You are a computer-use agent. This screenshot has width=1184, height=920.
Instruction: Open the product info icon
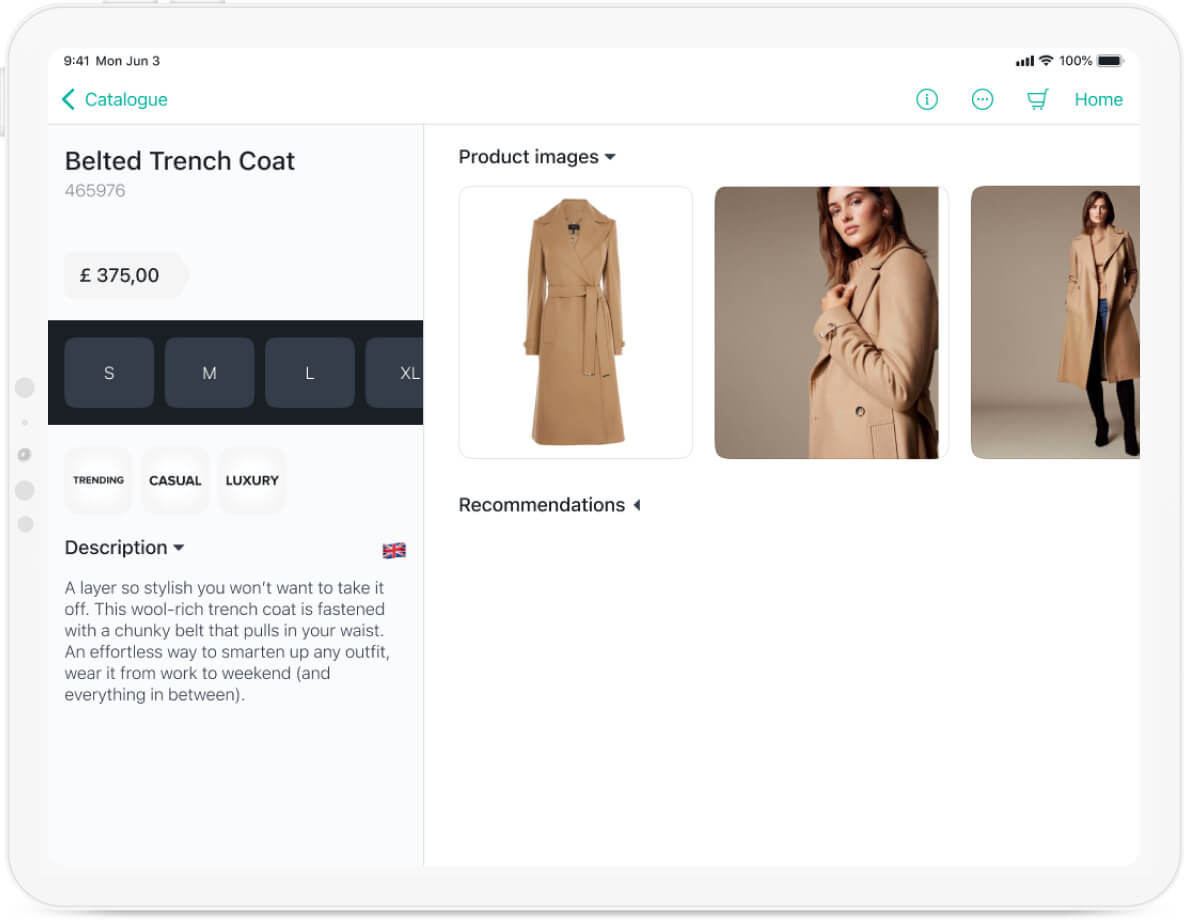(x=927, y=99)
